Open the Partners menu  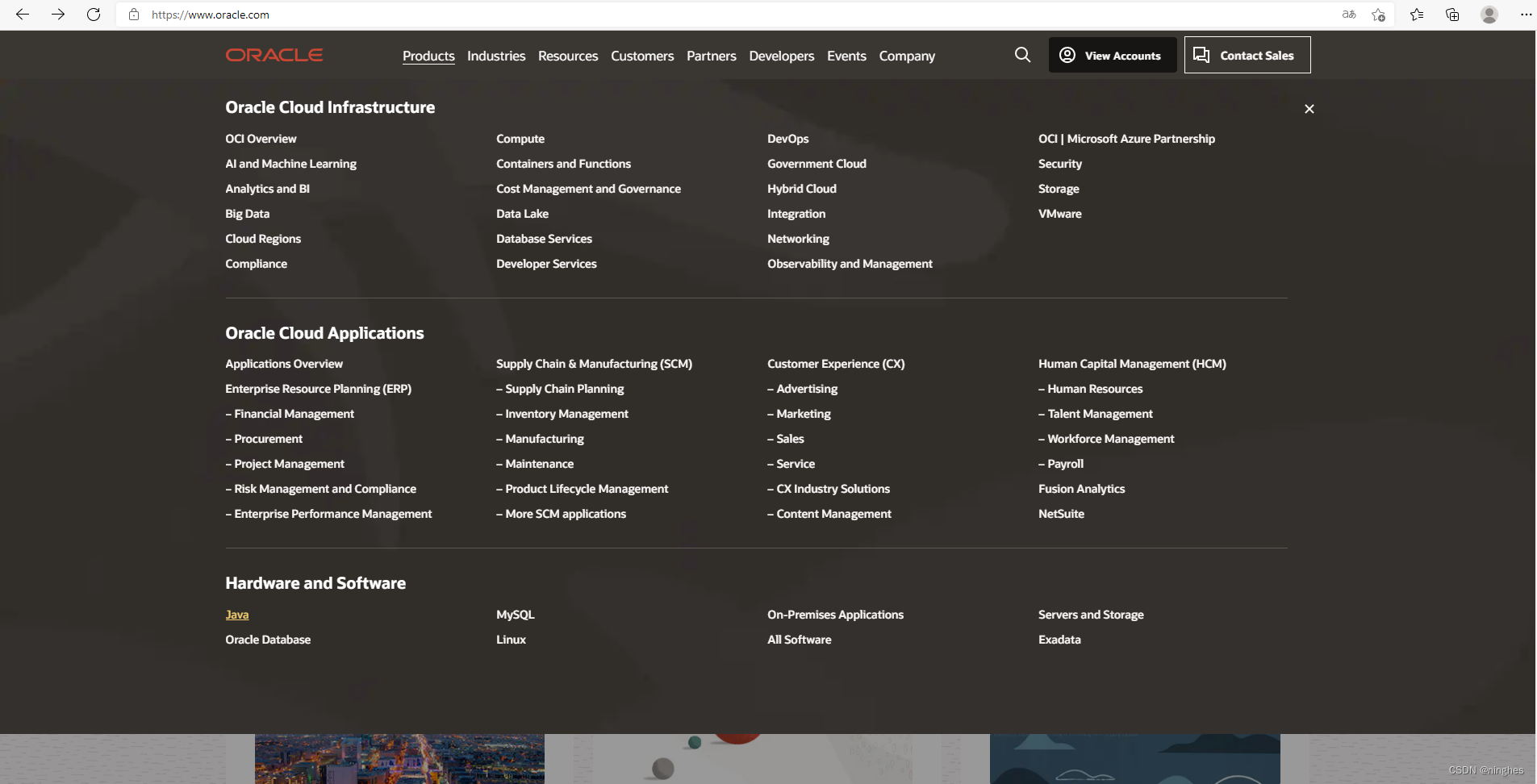click(712, 56)
